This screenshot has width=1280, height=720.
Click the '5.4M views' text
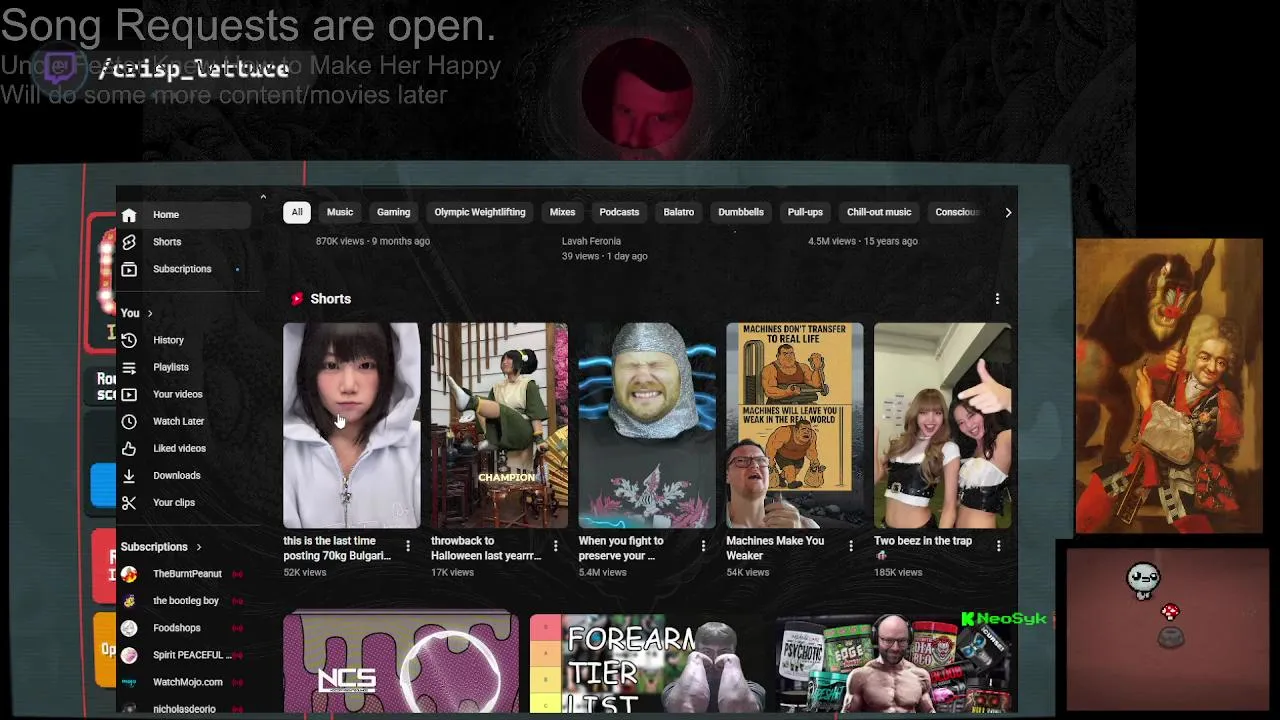(x=603, y=572)
